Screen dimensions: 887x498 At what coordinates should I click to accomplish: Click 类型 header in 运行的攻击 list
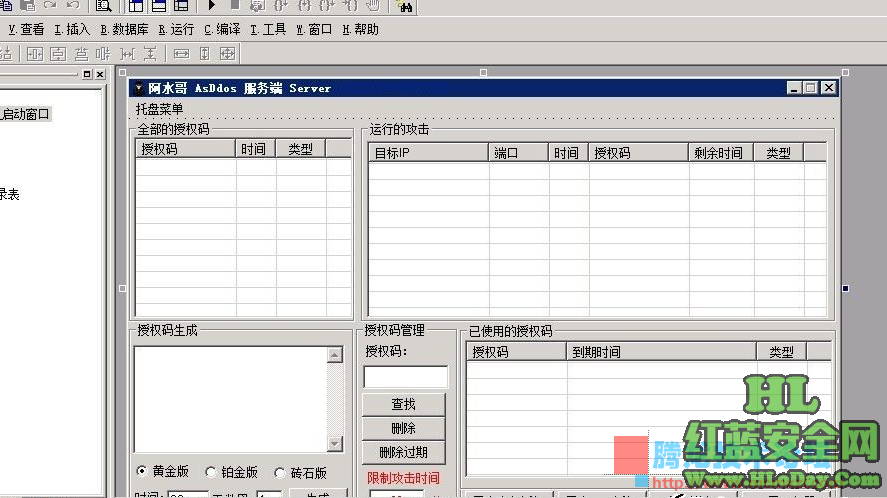tap(779, 153)
